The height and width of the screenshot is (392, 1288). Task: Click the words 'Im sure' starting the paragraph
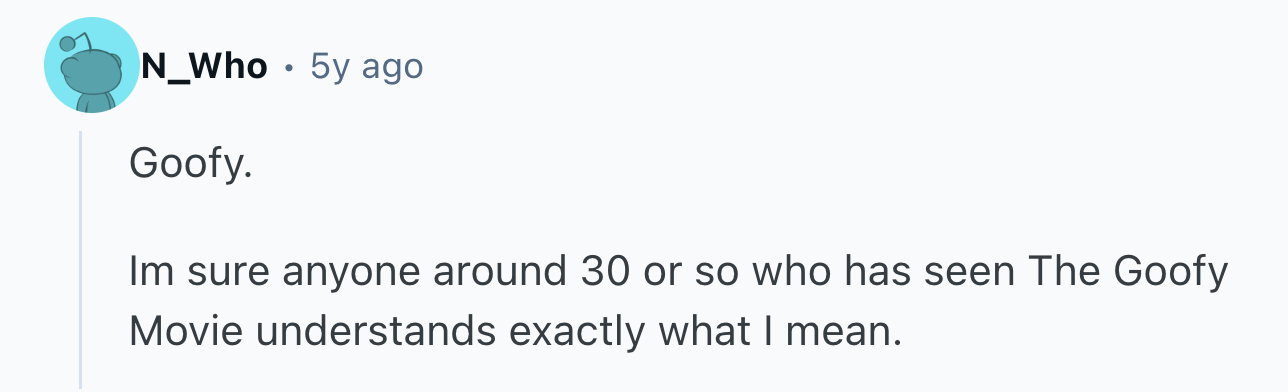(x=200, y=272)
